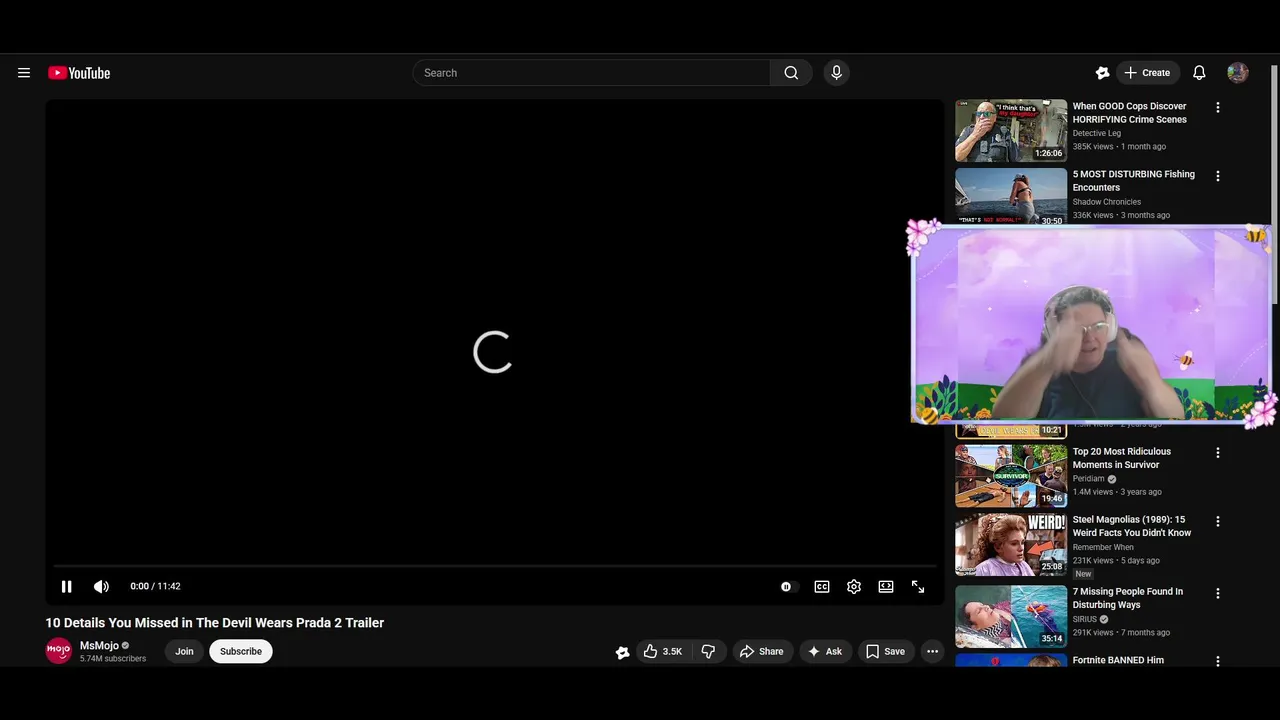The height and width of the screenshot is (720, 1280).
Task: Click the sparkle icon beside the like count
Action: (622, 652)
